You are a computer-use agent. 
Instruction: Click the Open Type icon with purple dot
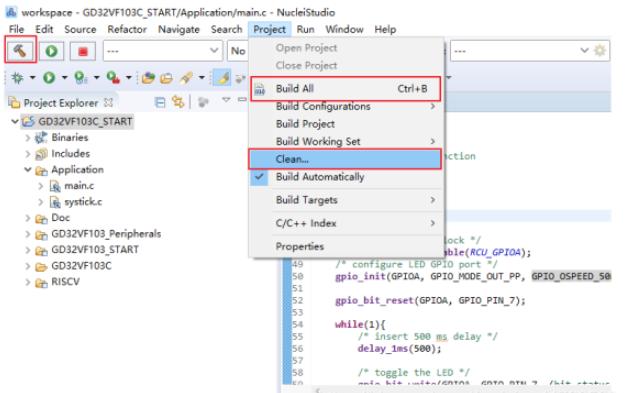coord(148,78)
